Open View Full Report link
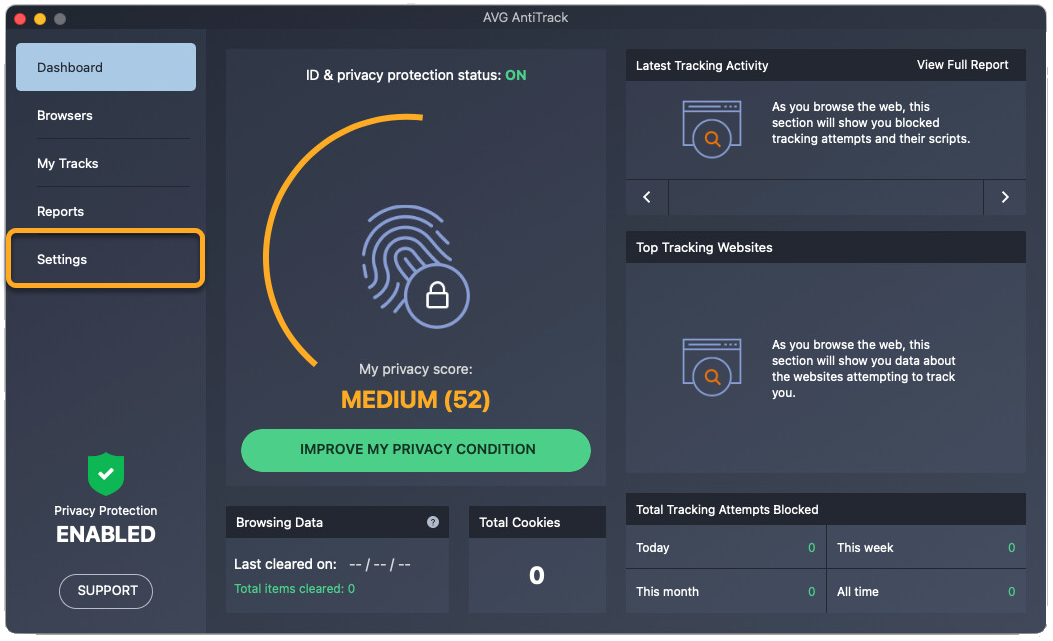 [962, 65]
